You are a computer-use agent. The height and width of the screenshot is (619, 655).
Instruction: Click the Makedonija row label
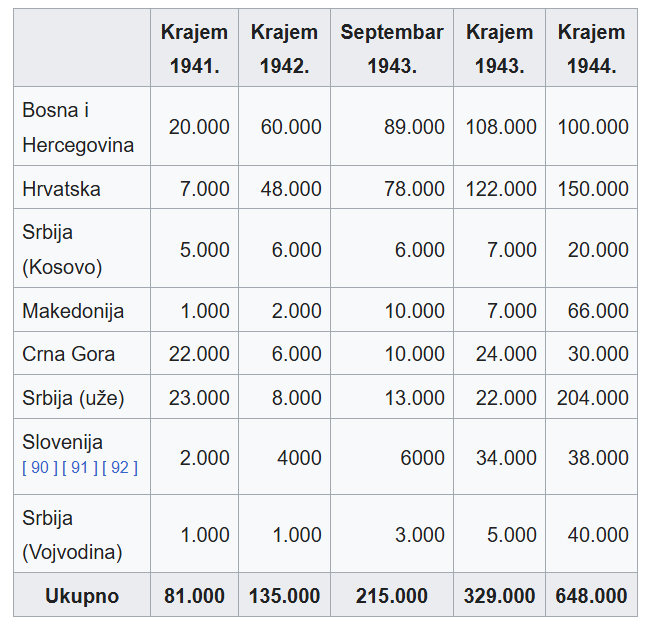coord(73,311)
